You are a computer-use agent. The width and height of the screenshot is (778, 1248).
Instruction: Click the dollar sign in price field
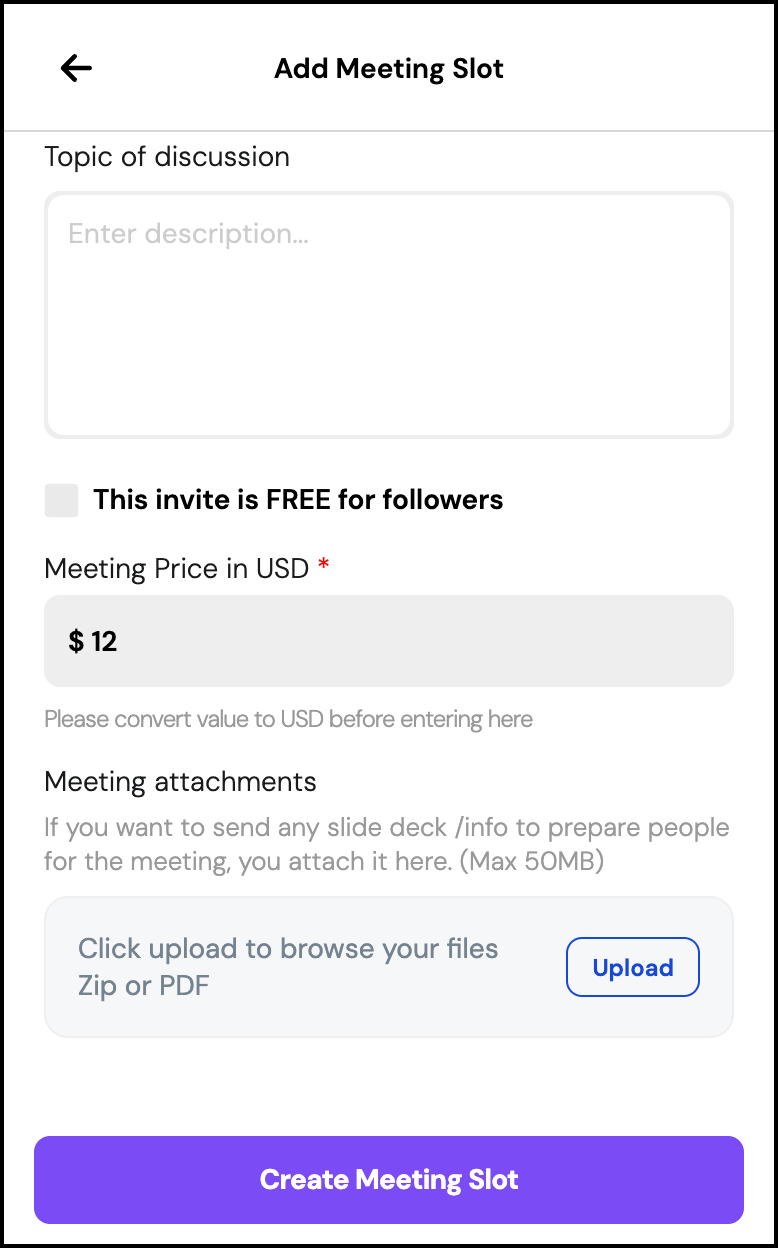[76, 641]
